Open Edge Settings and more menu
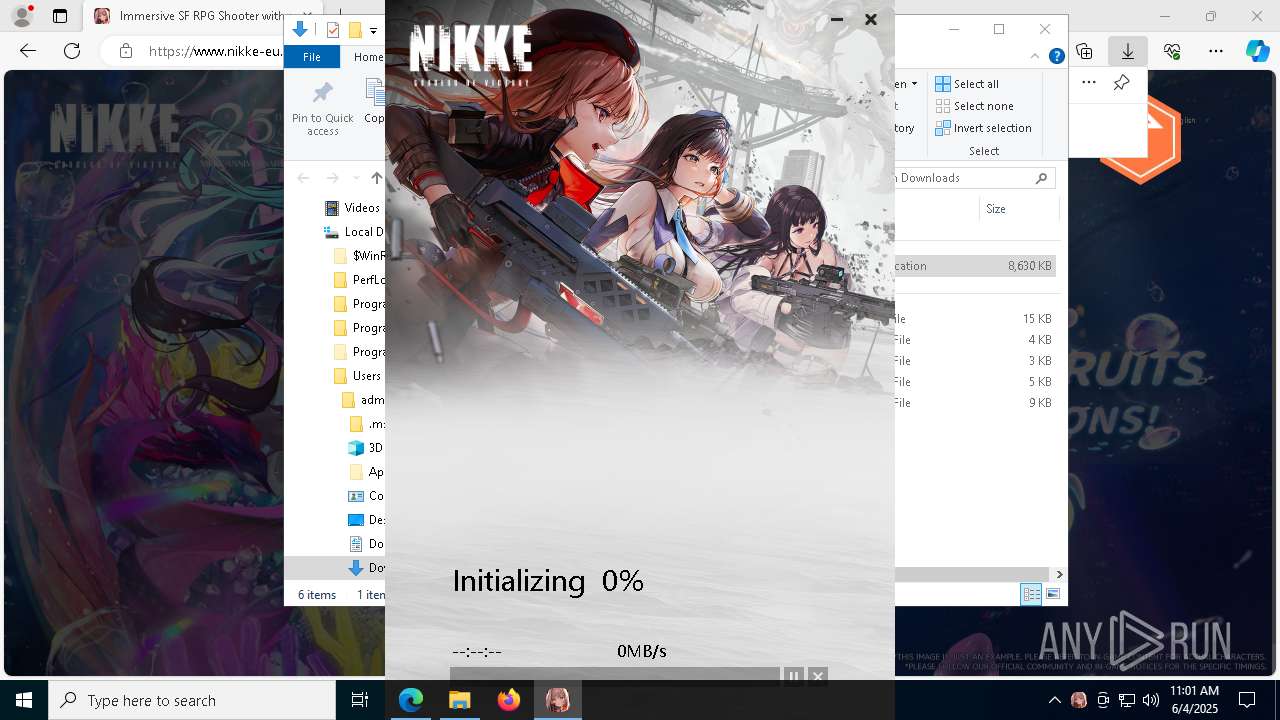1280x720 pixels. click(1216, 51)
